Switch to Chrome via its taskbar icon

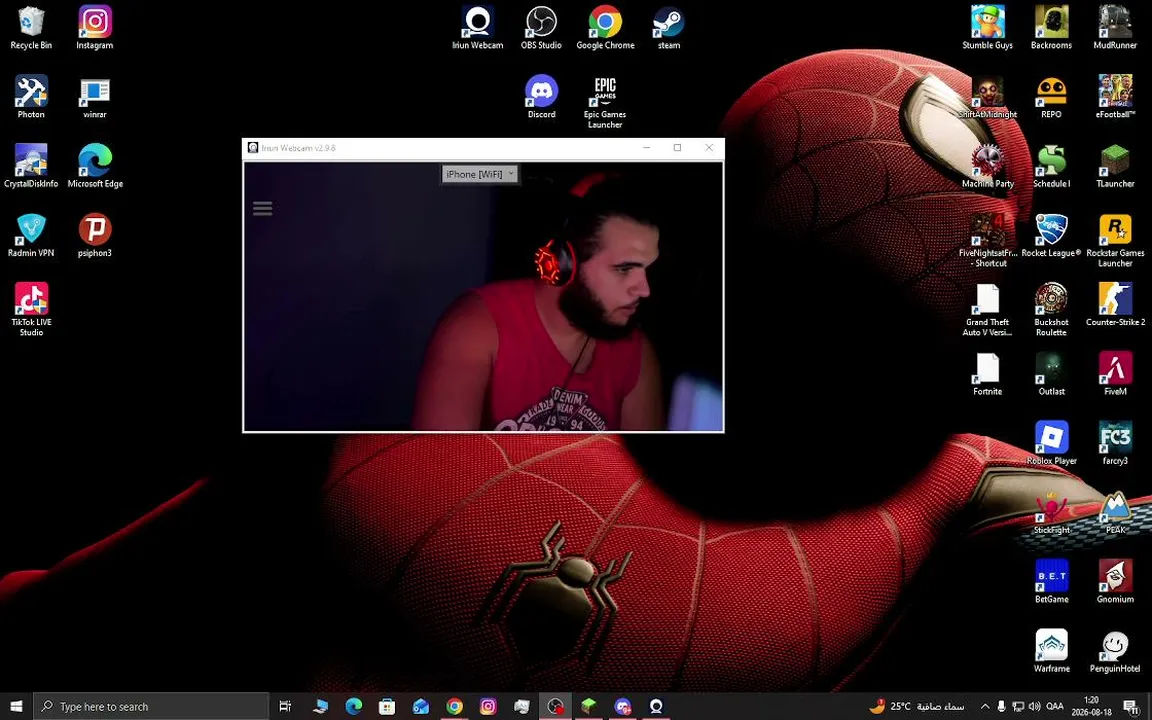pyautogui.click(x=454, y=706)
